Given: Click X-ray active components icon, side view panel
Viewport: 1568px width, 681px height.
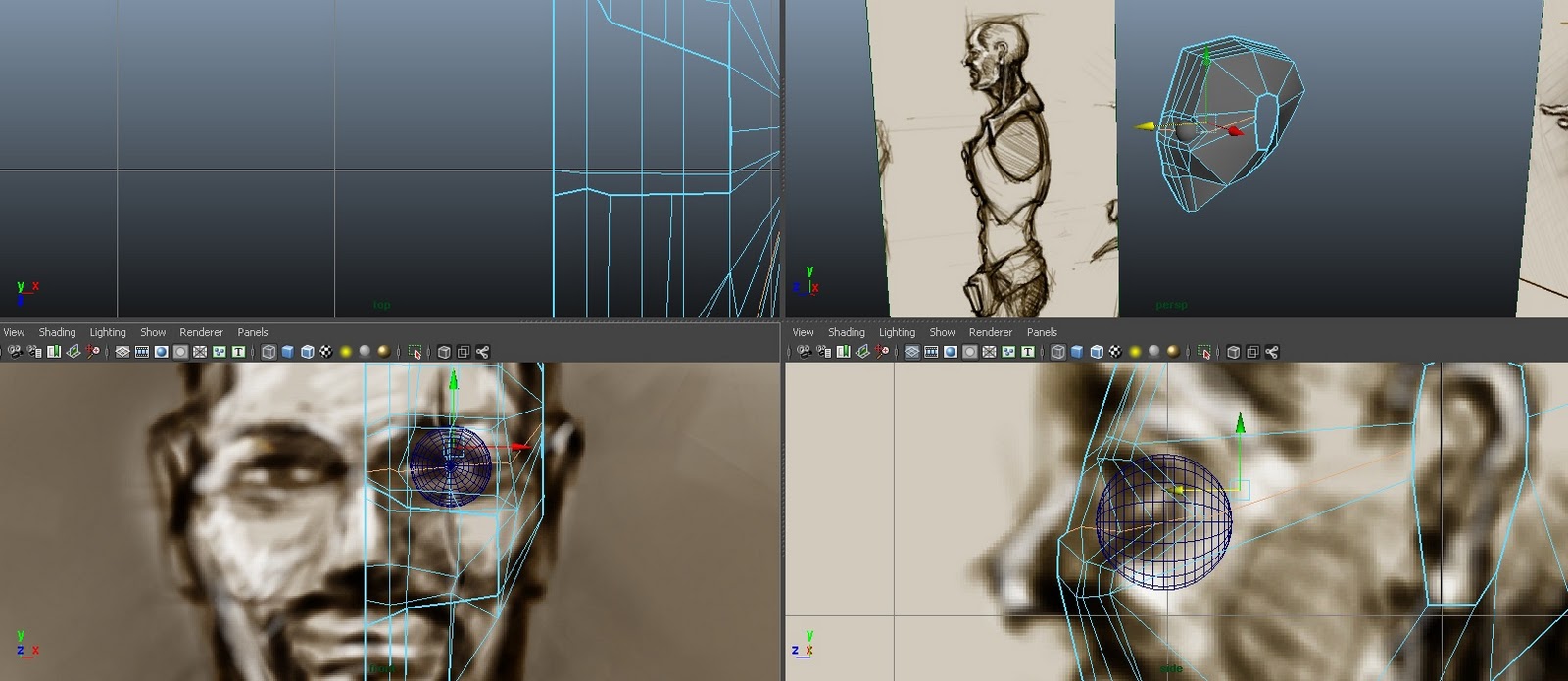Looking at the screenshot, I should [x=1251, y=352].
